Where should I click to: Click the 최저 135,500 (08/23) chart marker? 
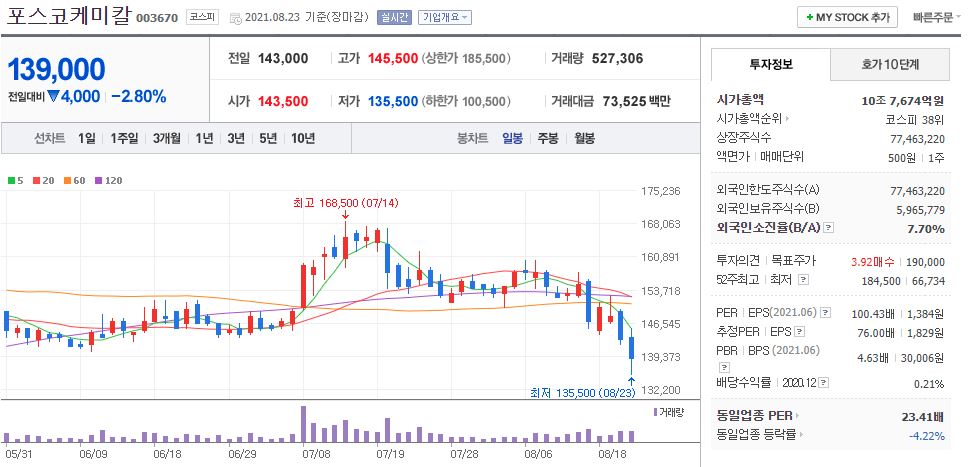pos(583,393)
